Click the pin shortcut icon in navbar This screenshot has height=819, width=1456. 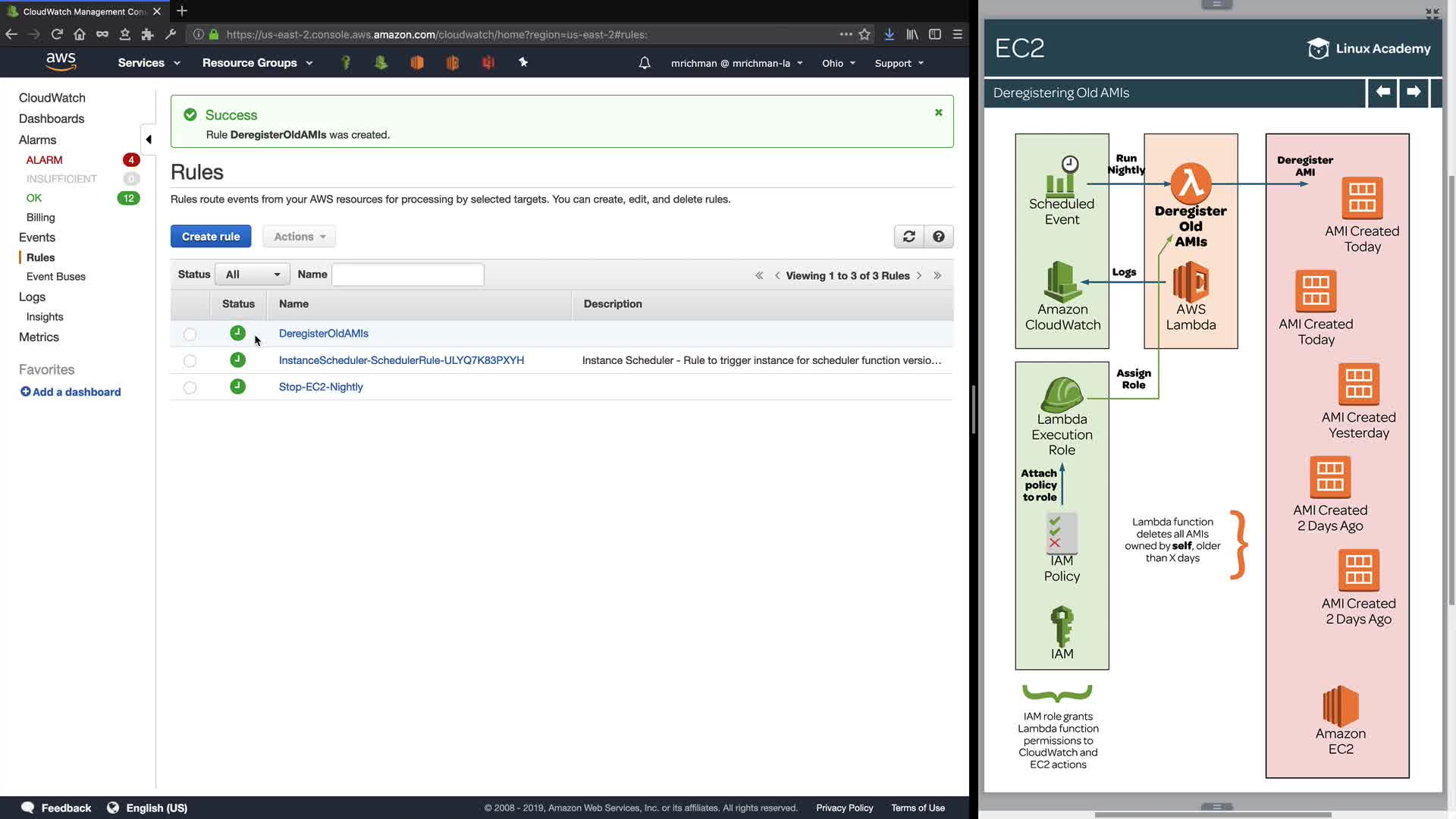(523, 63)
